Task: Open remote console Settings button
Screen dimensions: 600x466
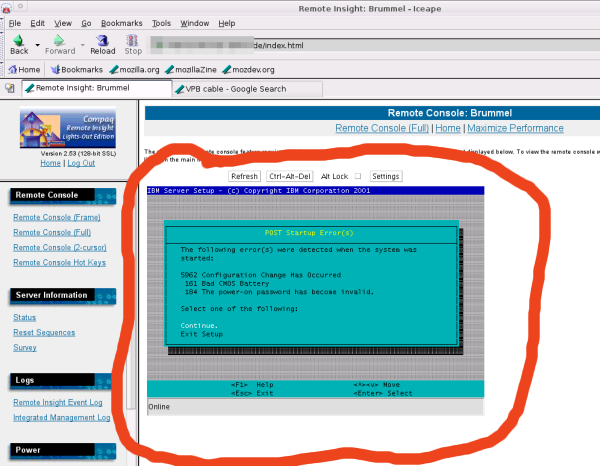Action: [x=386, y=176]
